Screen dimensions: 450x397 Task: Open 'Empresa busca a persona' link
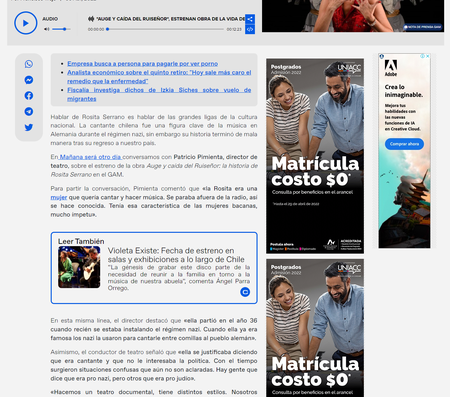pyautogui.click(x=143, y=64)
